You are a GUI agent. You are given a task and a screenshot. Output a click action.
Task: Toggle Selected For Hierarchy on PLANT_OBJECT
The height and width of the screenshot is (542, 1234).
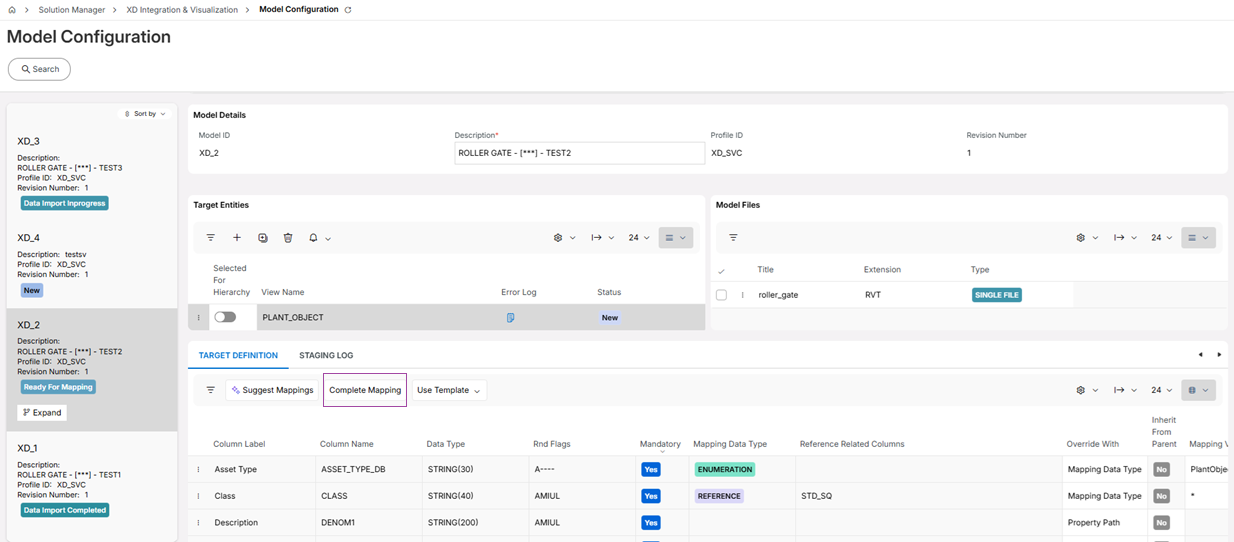point(225,317)
